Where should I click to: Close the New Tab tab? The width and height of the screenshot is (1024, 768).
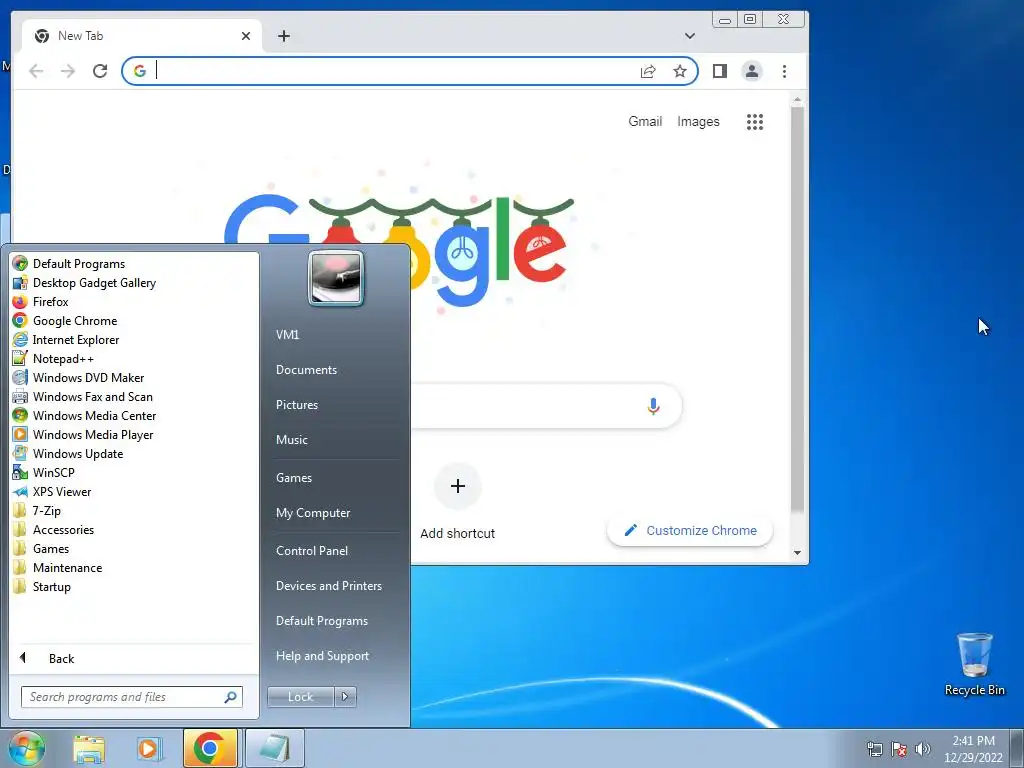tap(246, 36)
